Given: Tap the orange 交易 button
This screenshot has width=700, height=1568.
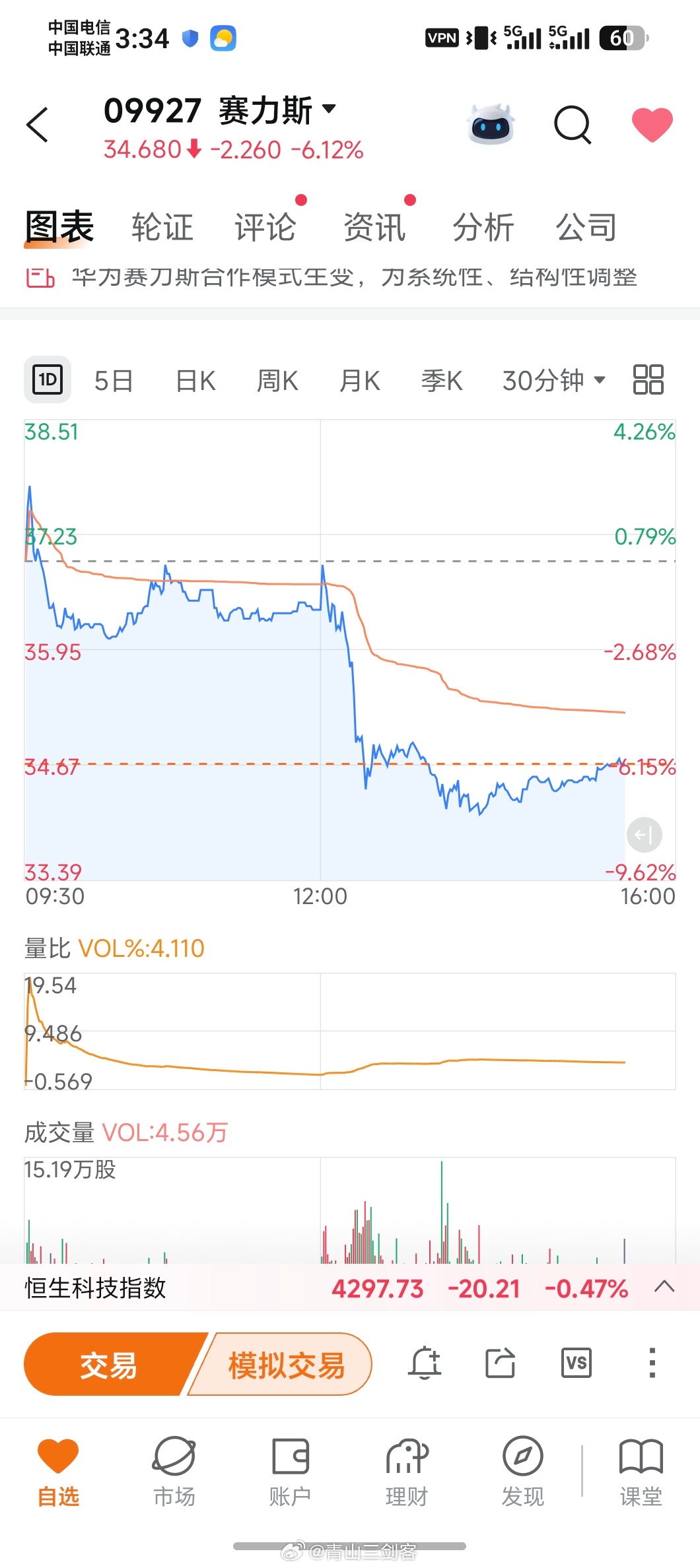Looking at the screenshot, I should pyautogui.click(x=109, y=1364).
